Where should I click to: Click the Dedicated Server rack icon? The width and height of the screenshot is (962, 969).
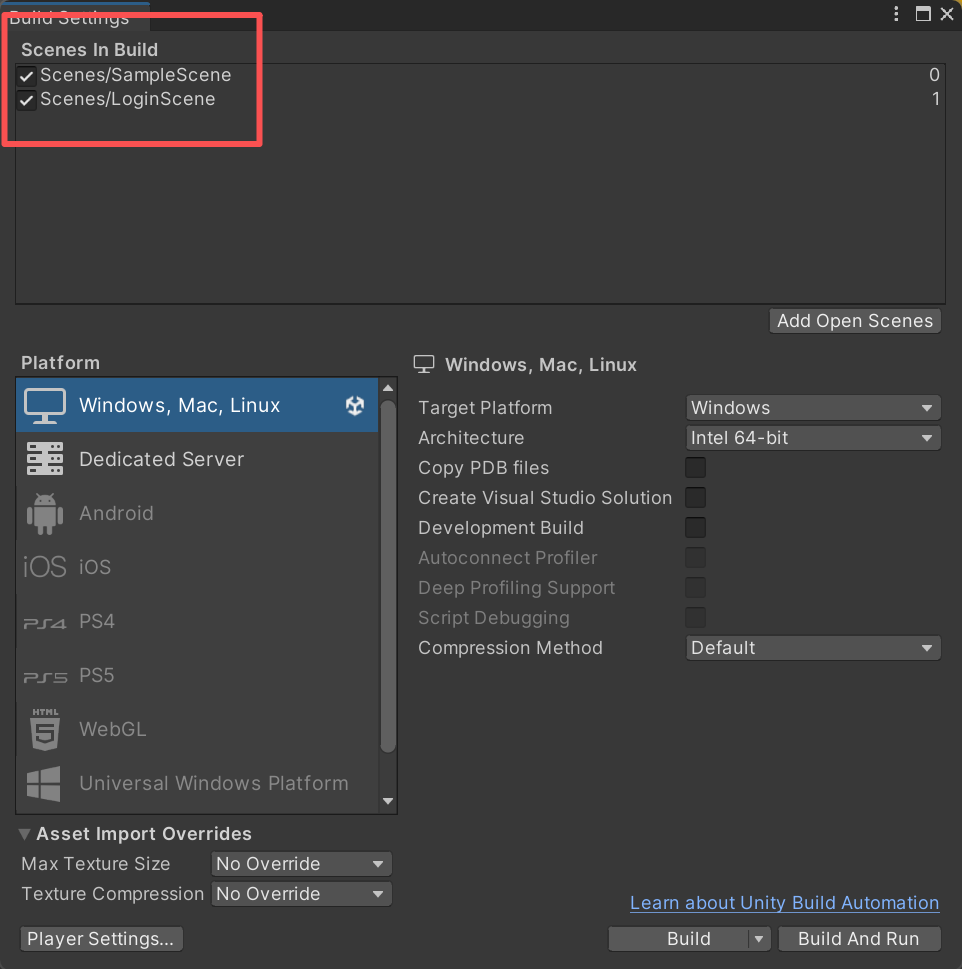[x=44, y=459]
